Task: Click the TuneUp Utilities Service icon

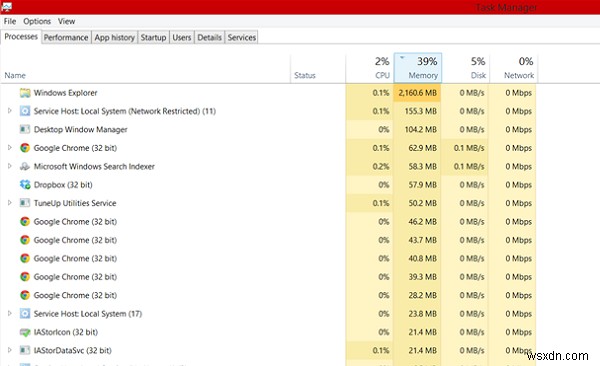Action: 25,203
